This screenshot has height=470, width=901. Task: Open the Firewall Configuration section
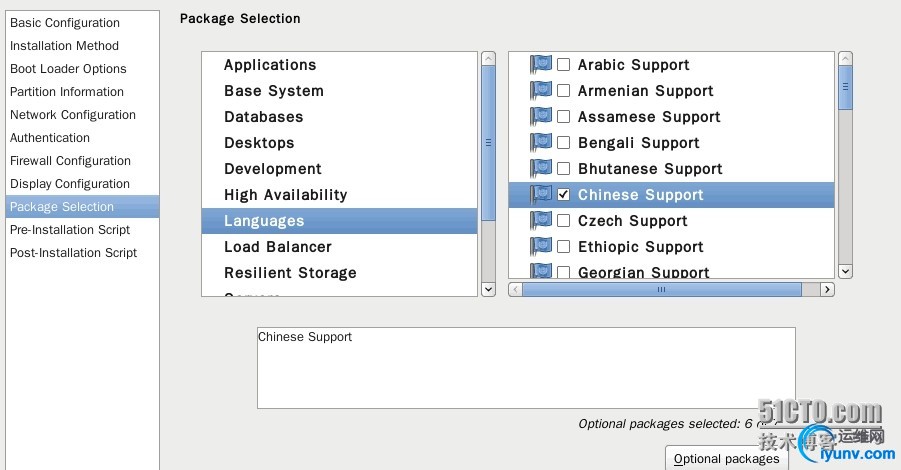coord(70,161)
